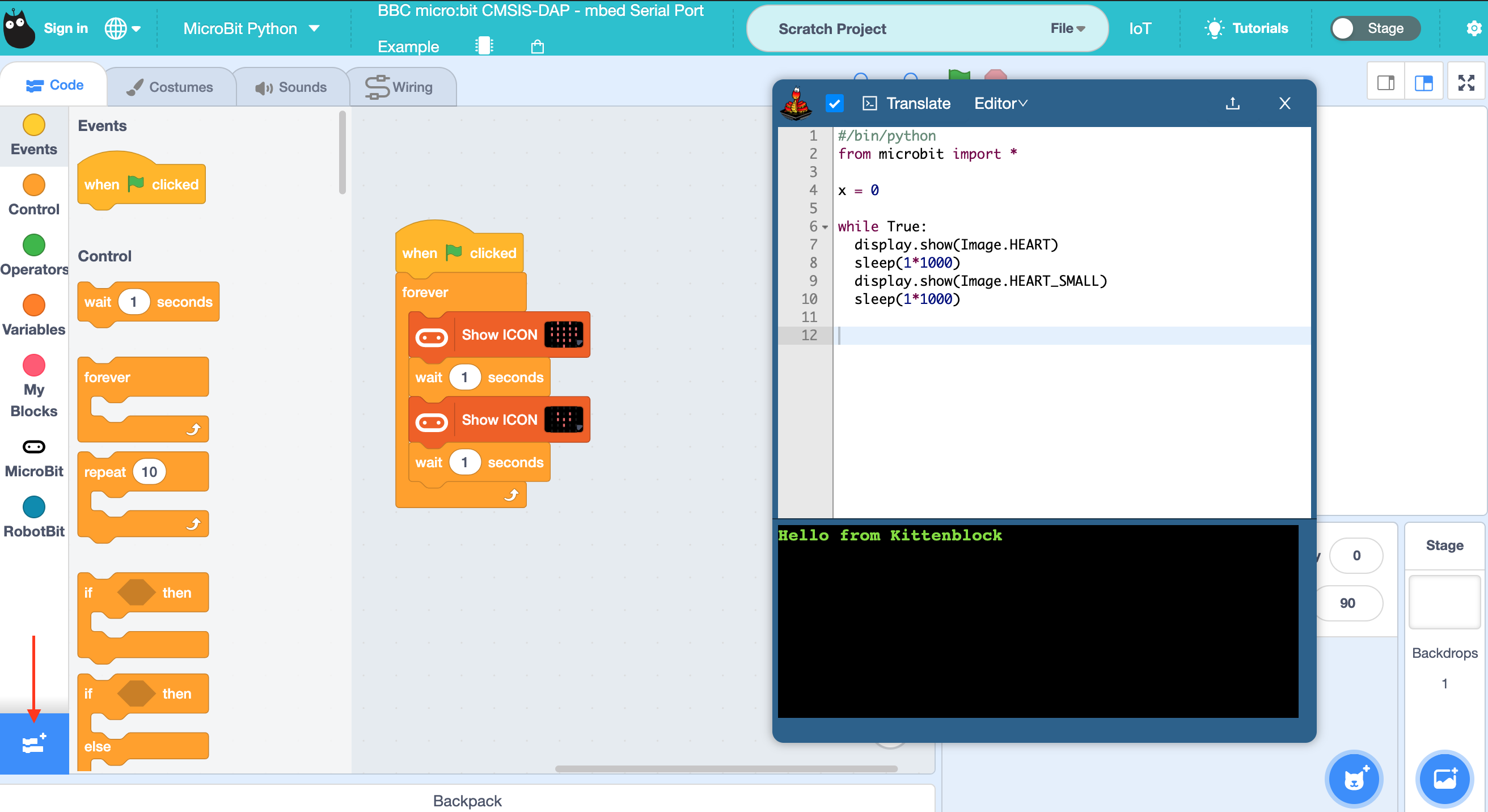Click the block palette vertical scrollbar
This screenshot has height=812, width=1488.
(x=342, y=153)
